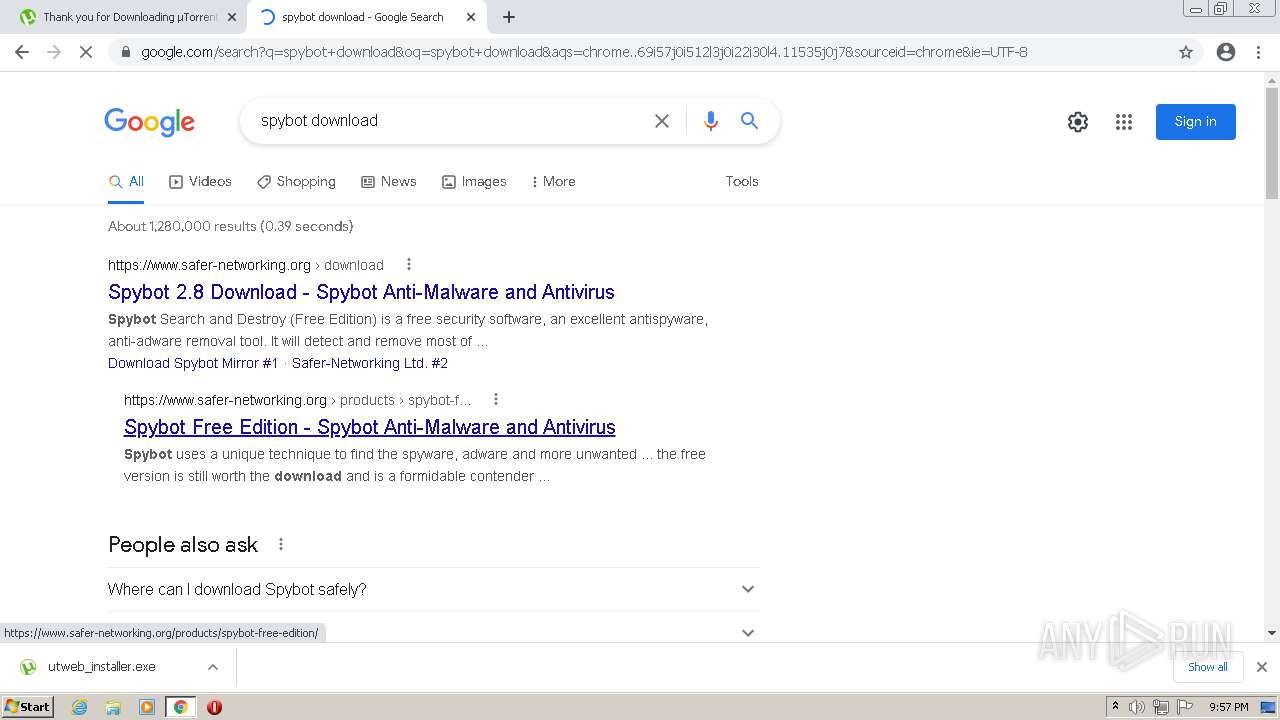Open utweb_installer.exe download options arrow
Image resolution: width=1280 pixels, height=720 pixels.
pos(212,667)
